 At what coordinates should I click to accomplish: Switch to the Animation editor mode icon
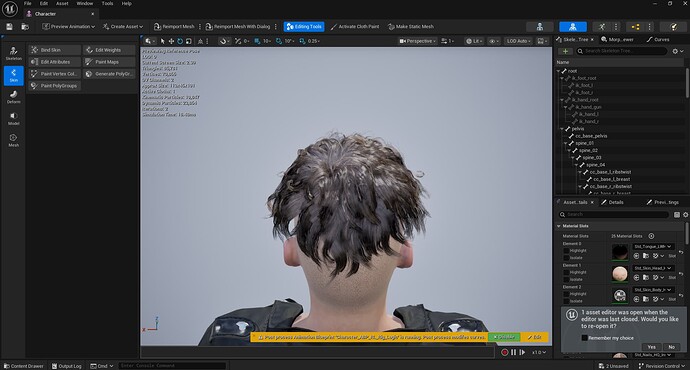[602, 27]
